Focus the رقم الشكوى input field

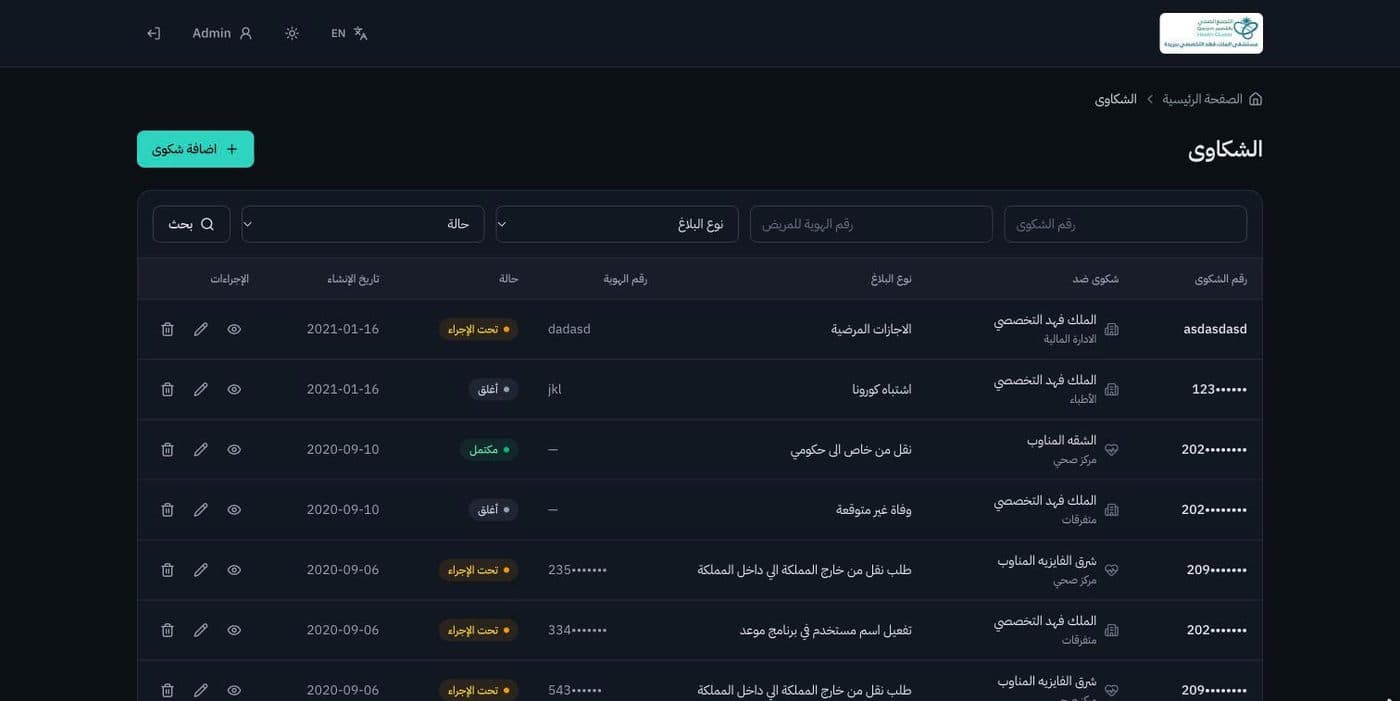click(1125, 224)
